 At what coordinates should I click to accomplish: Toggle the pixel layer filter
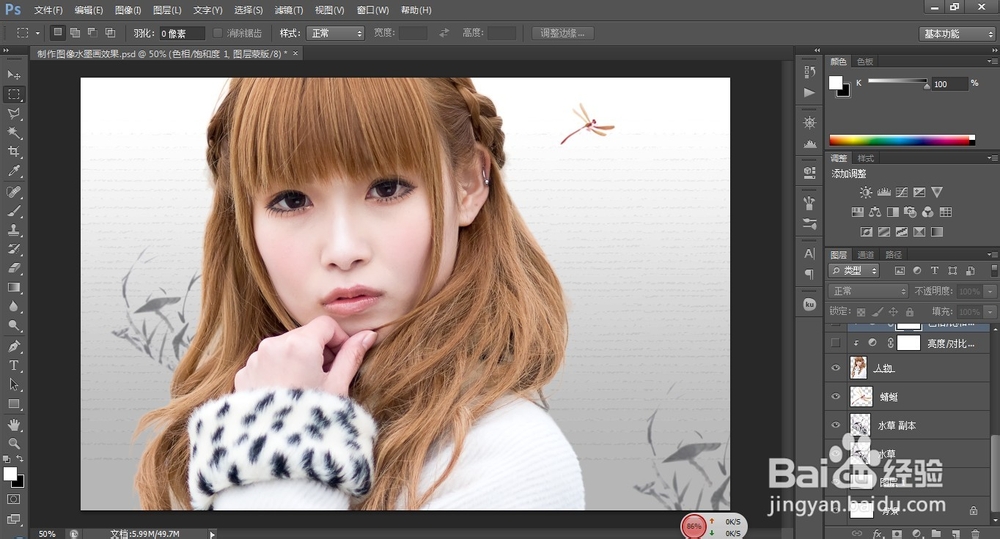(x=900, y=271)
